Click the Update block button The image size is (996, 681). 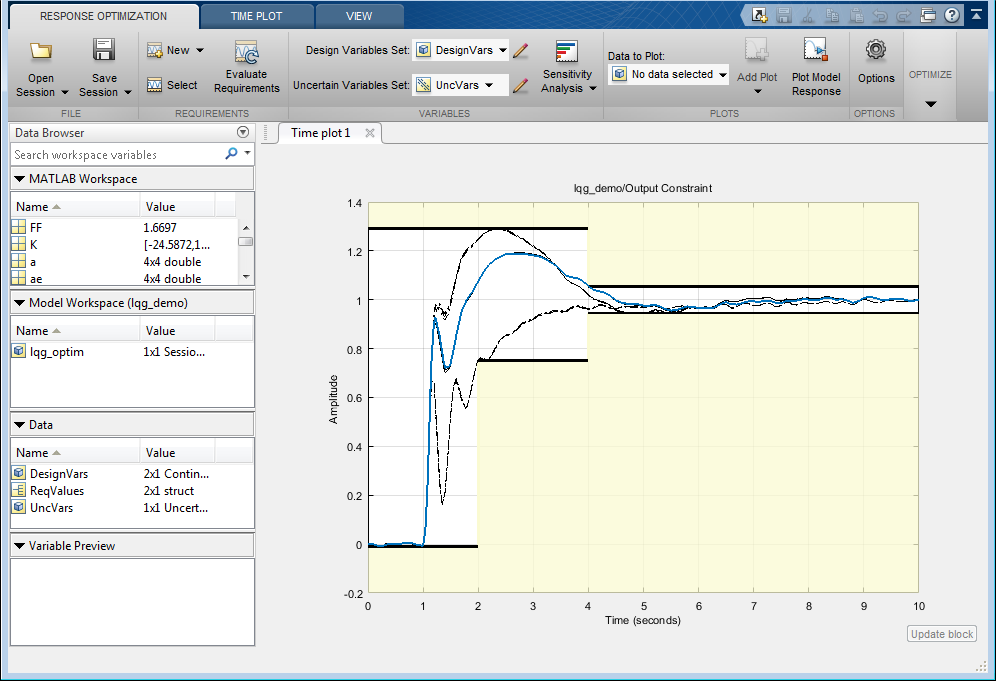pyautogui.click(x=941, y=634)
